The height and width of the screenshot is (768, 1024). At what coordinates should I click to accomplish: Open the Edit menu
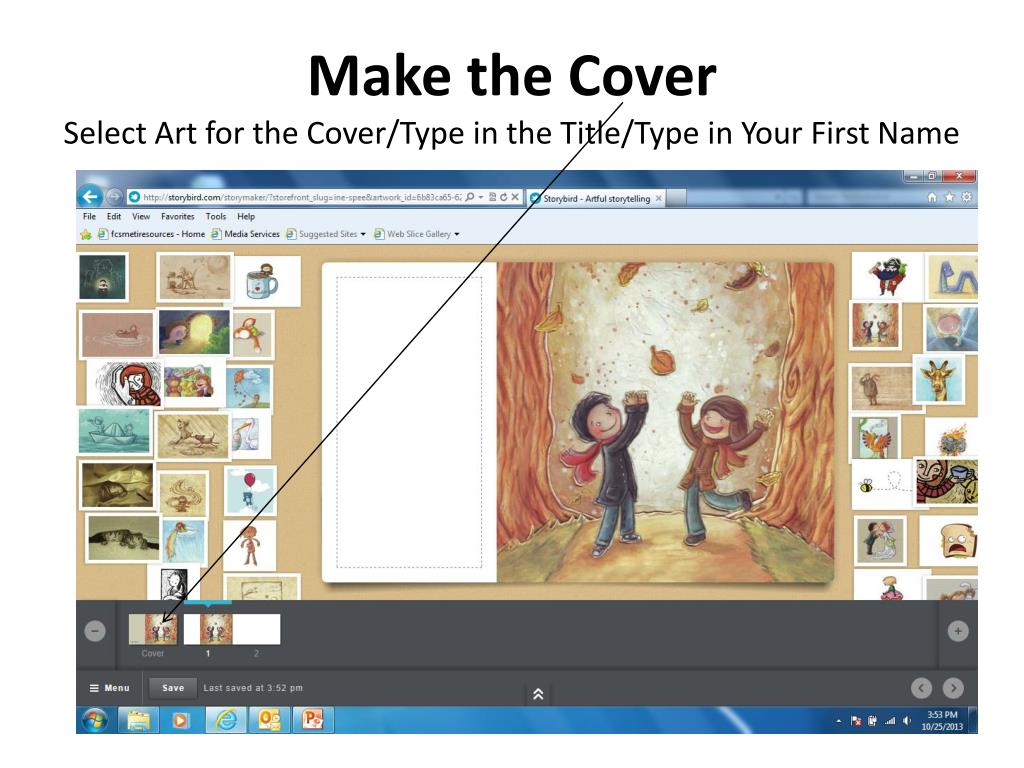click(114, 216)
